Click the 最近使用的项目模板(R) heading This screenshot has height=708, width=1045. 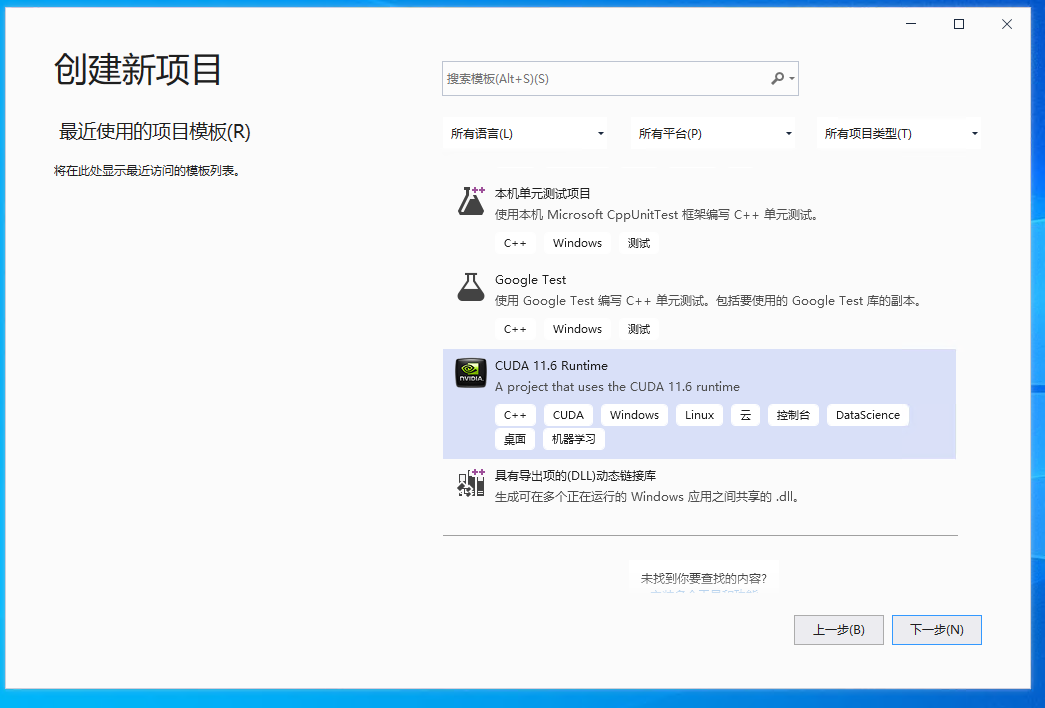tap(155, 131)
